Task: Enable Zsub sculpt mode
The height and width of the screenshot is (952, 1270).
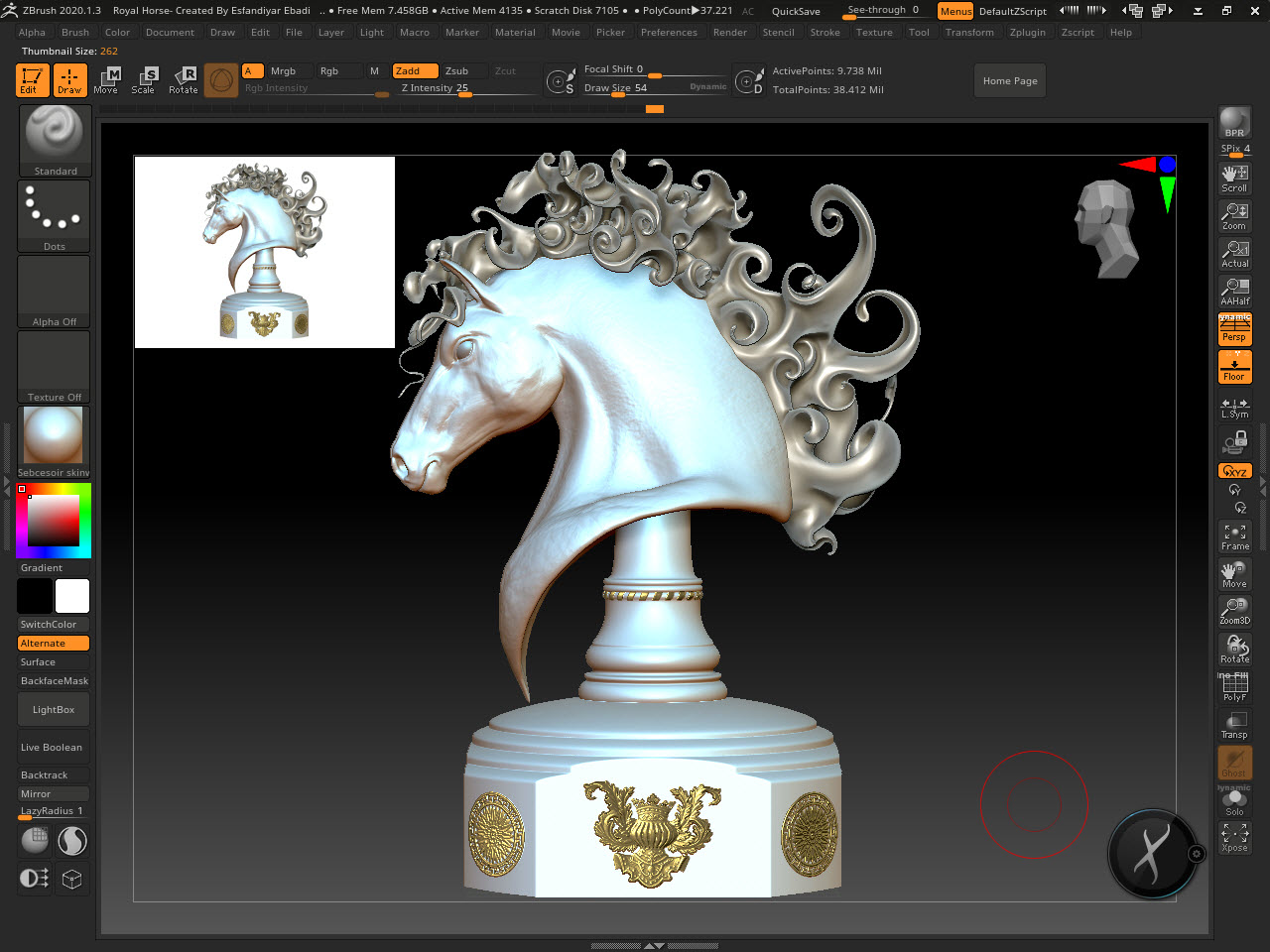Action: (x=457, y=71)
